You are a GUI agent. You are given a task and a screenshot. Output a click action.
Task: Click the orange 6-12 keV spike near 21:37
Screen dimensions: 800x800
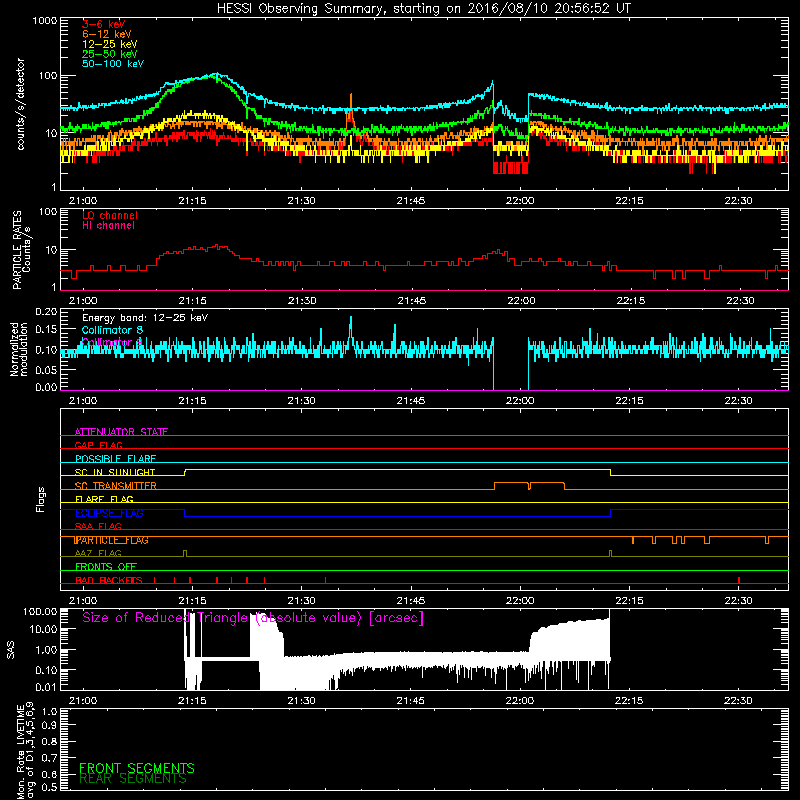[x=351, y=110]
